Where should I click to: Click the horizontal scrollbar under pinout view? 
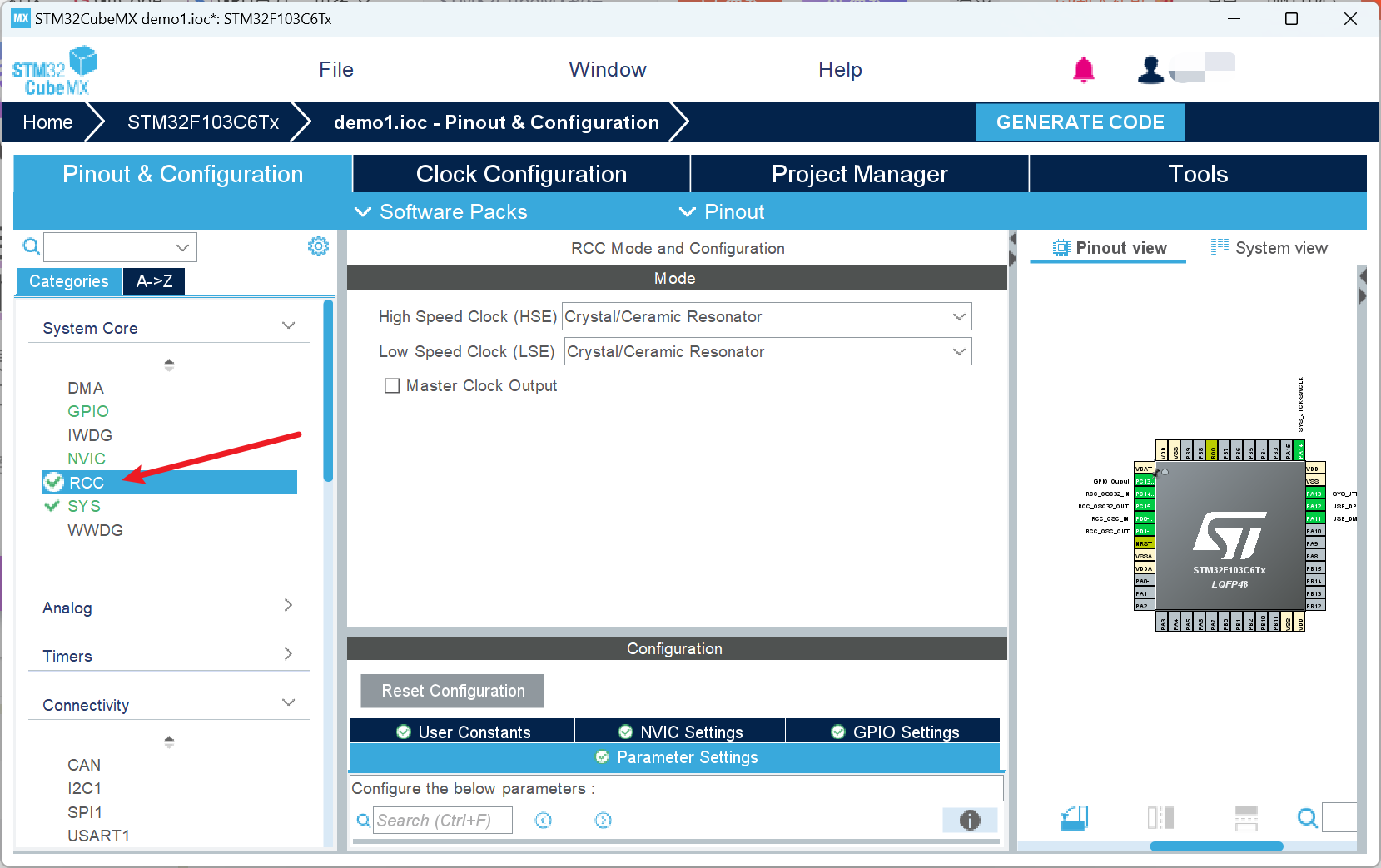1216,846
